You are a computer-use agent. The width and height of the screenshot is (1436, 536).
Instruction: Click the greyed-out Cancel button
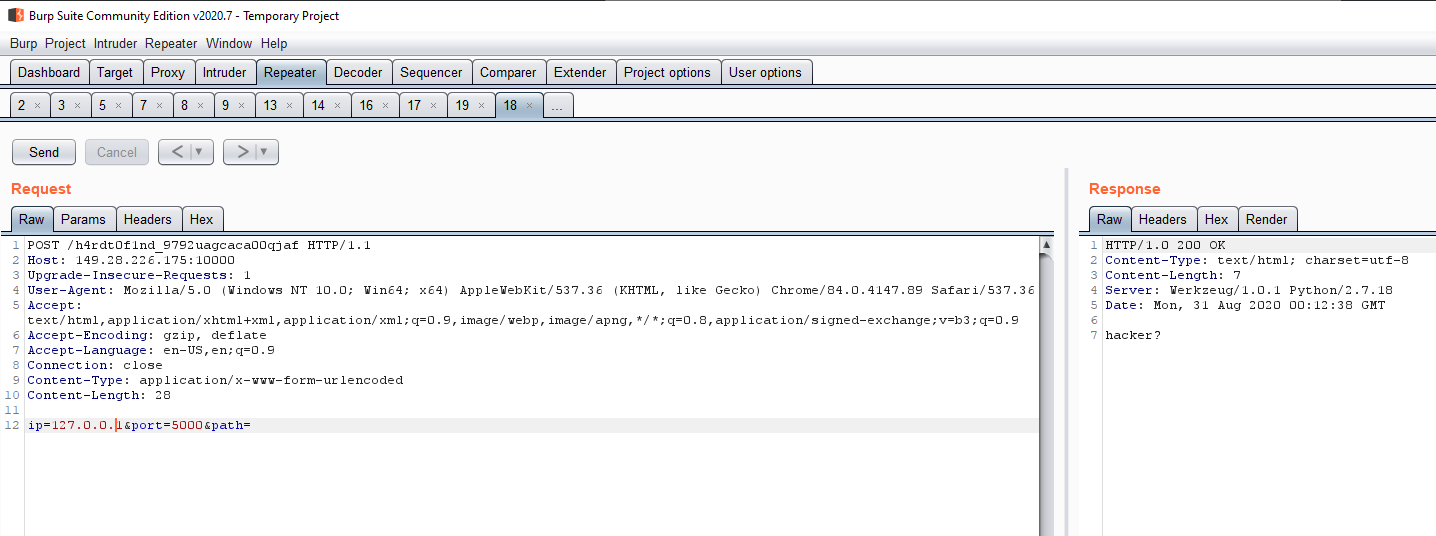(117, 152)
